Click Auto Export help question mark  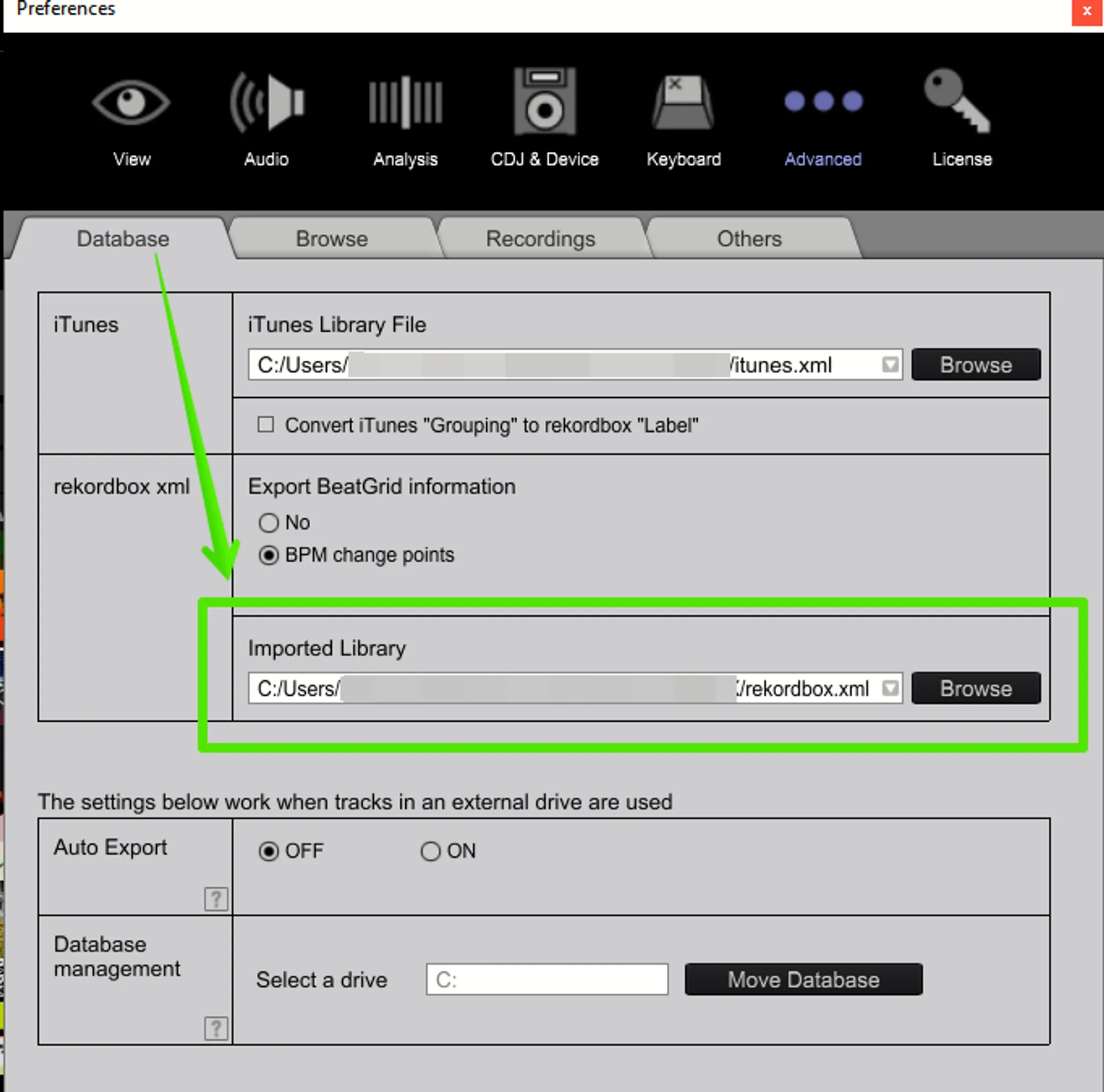coord(216,899)
